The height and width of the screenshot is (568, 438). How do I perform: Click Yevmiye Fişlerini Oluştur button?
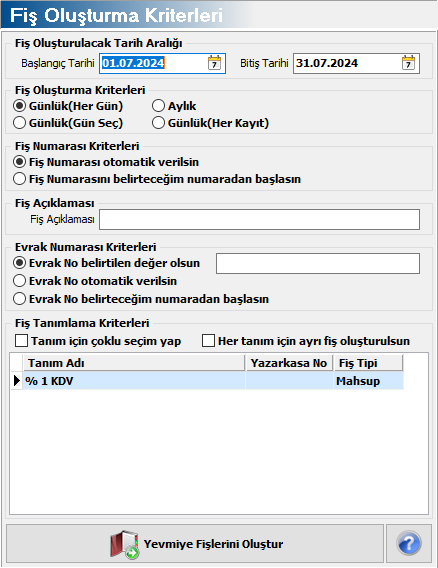coord(195,543)
